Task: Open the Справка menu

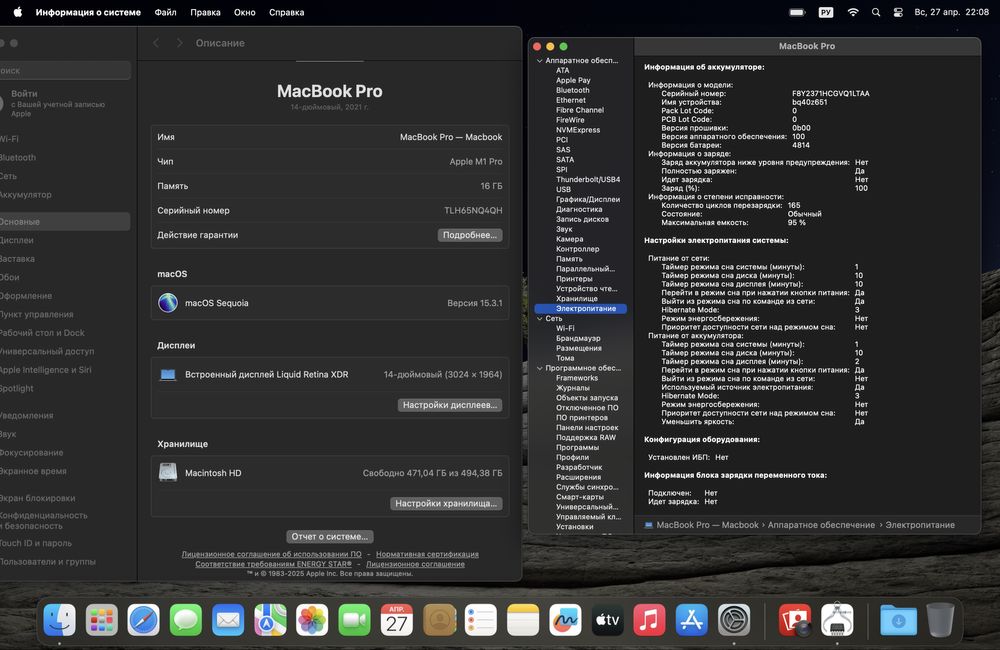Action: pos(286,12)
